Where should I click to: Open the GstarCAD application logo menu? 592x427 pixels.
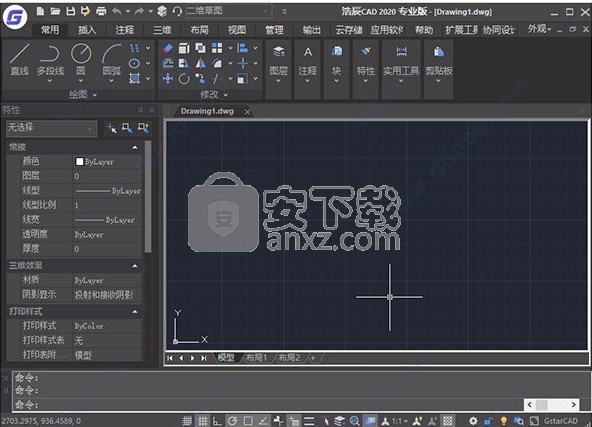(15, 17)
